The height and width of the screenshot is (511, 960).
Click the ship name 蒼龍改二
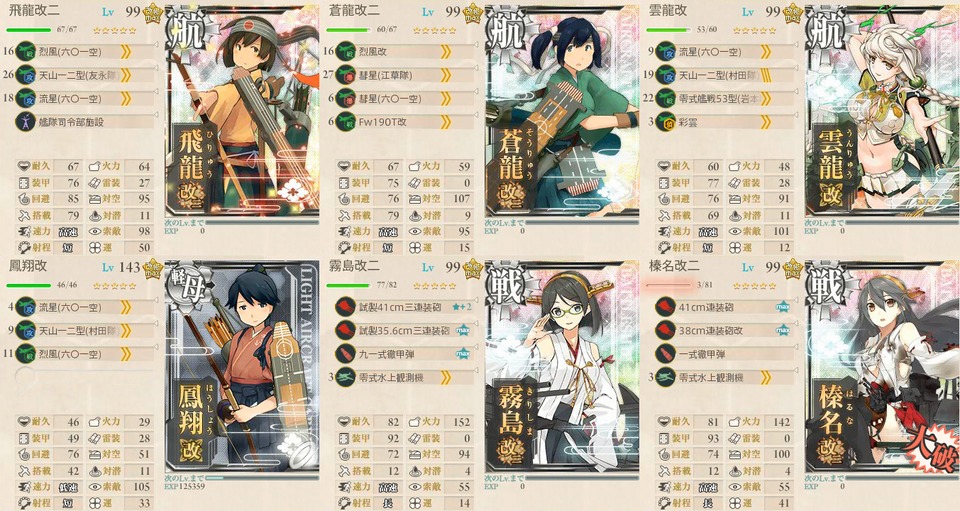(354, 11)
